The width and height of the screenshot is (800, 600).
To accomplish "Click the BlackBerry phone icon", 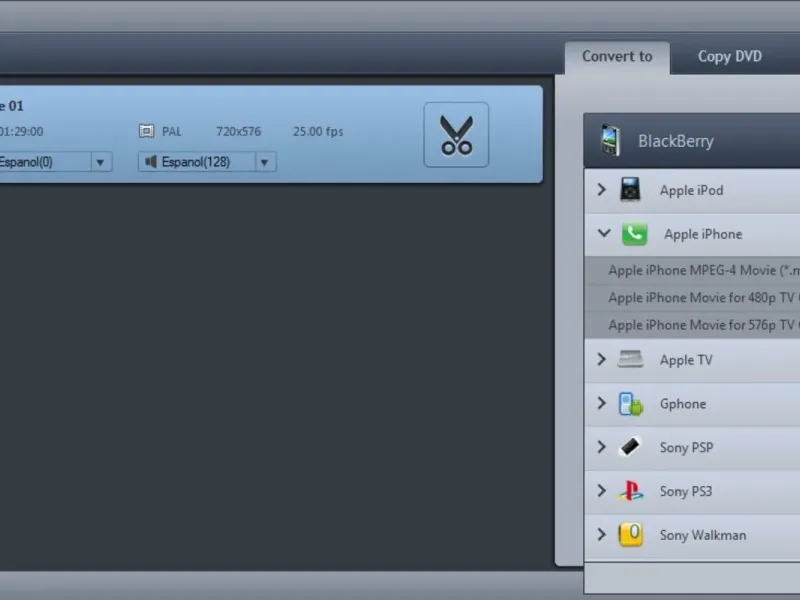I will [610, 140].
